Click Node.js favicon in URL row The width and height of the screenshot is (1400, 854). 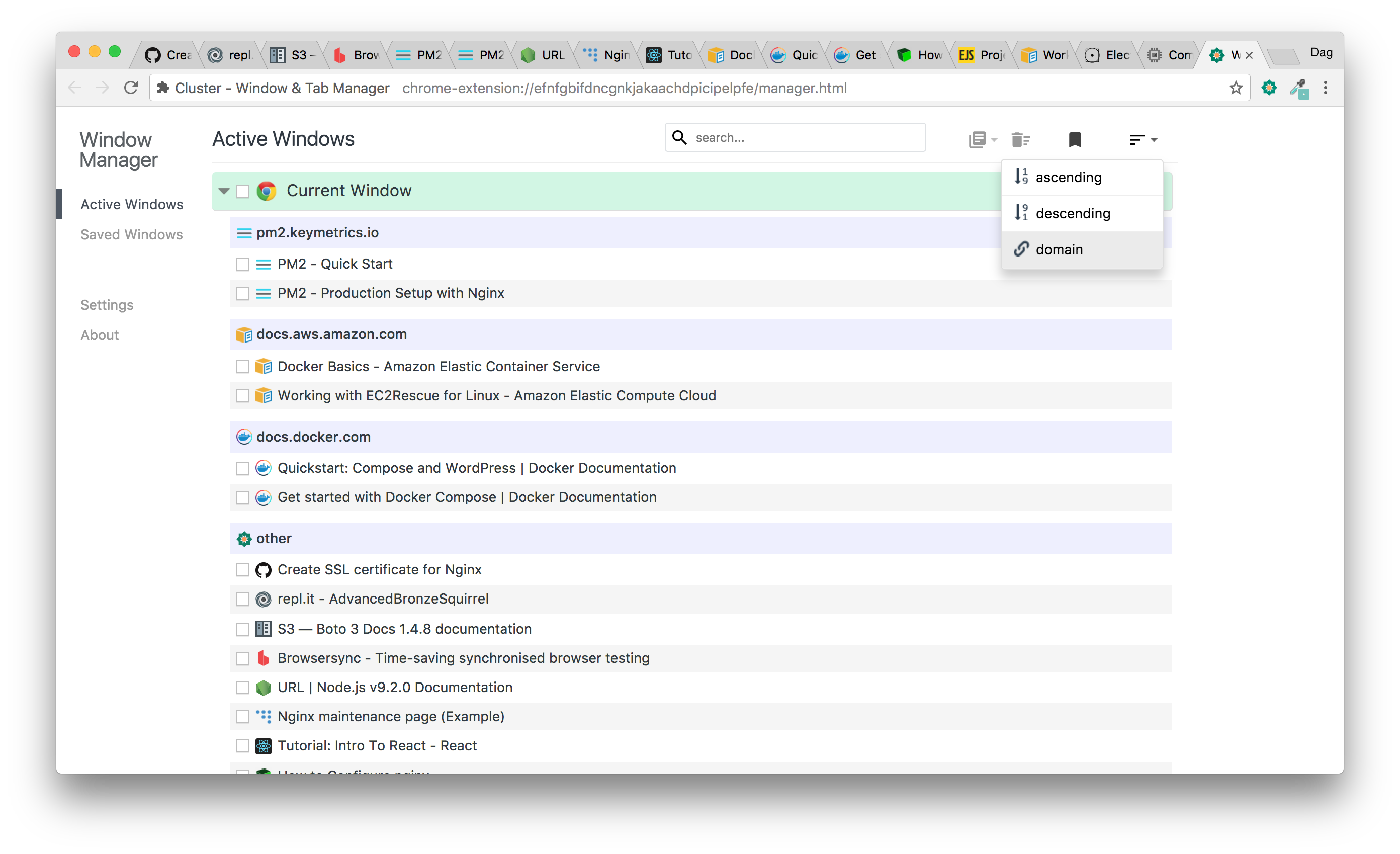[x=263, y=688]
